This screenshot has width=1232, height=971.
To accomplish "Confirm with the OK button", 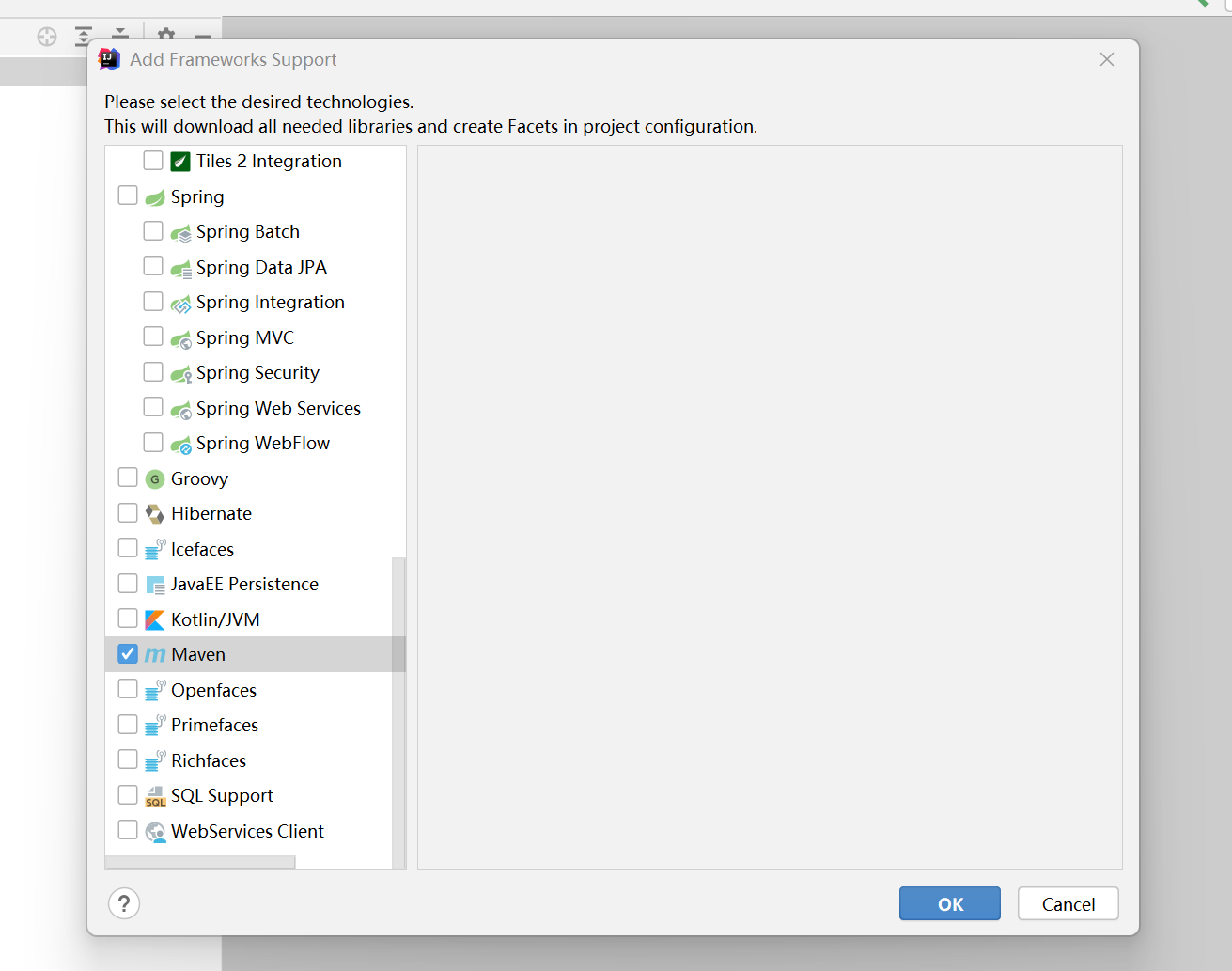I will tap(950, 903).
